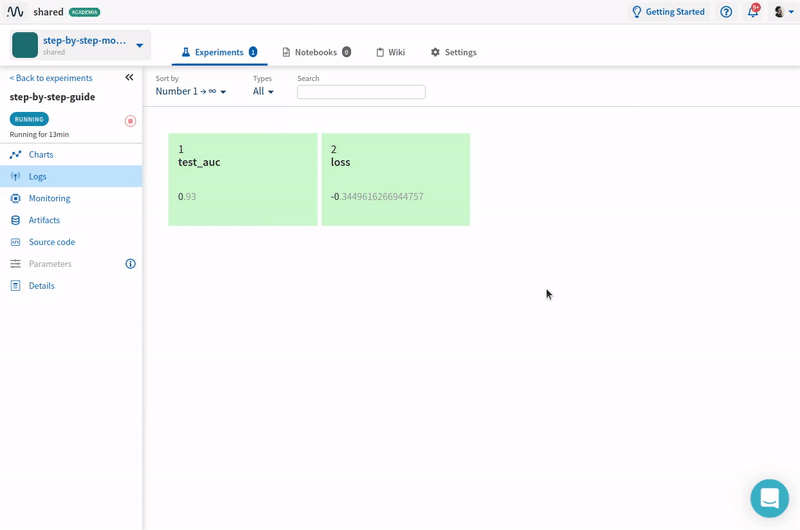The height and width of the screenshot is (530, 800).
Task: Open the Sort by Number dropdown
Action: (x=190, y=91)
